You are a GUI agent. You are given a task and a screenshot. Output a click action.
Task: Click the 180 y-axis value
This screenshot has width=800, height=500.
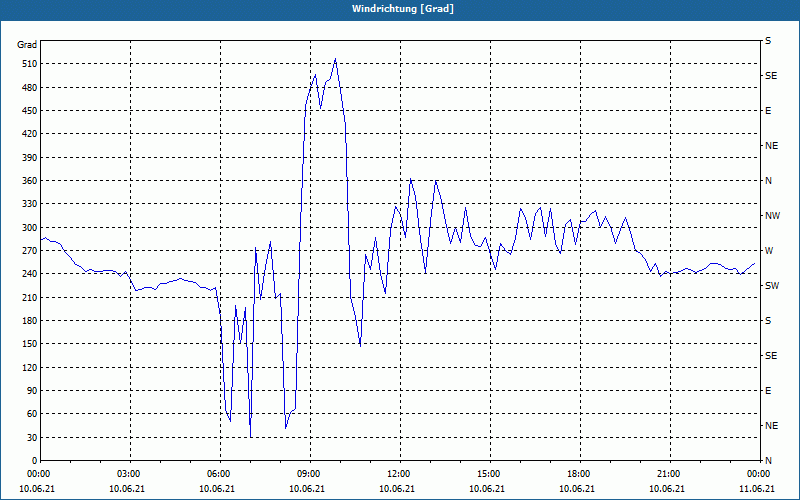point(29,321)
